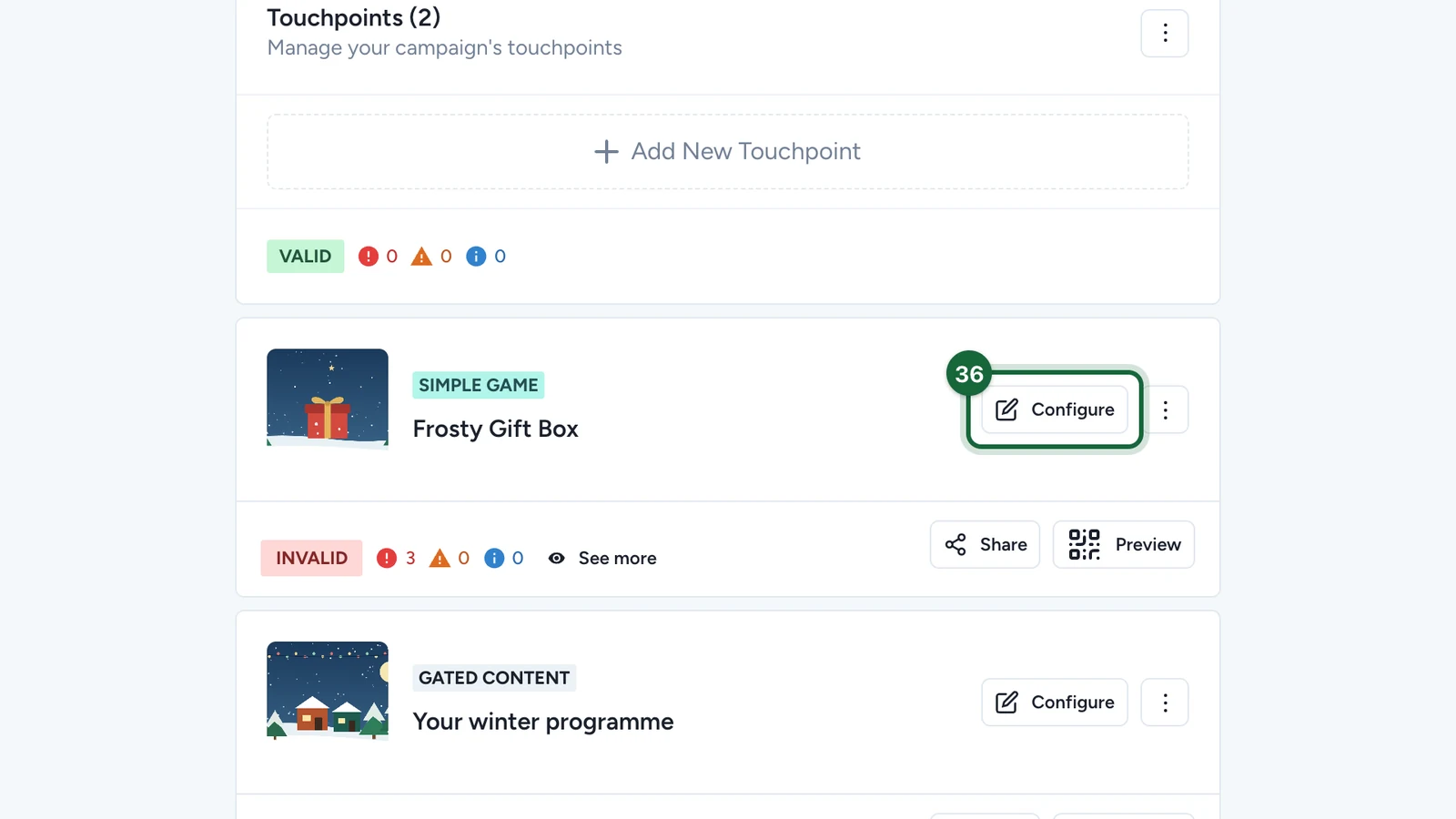This screenshot has width=1456, height=819.
Task: Open the Your winter programme thumbnail
Action: [328, 691]
